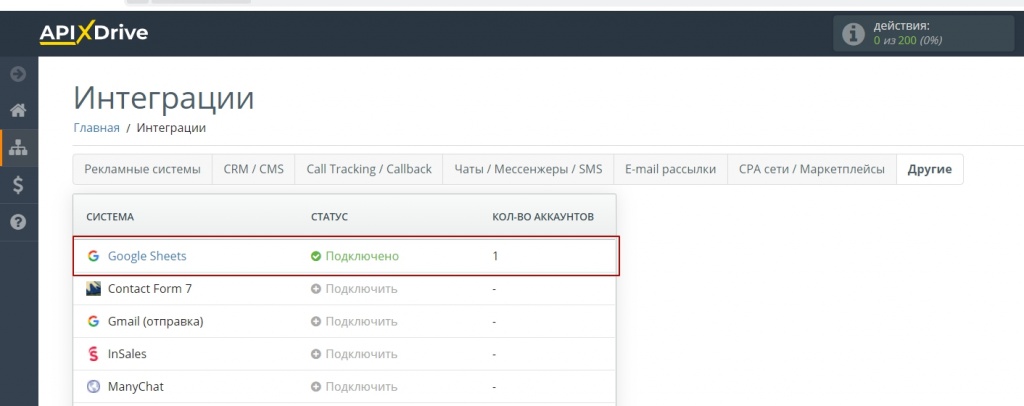
Task: Click the Интеграции page heading
Action: click(164, 98)
